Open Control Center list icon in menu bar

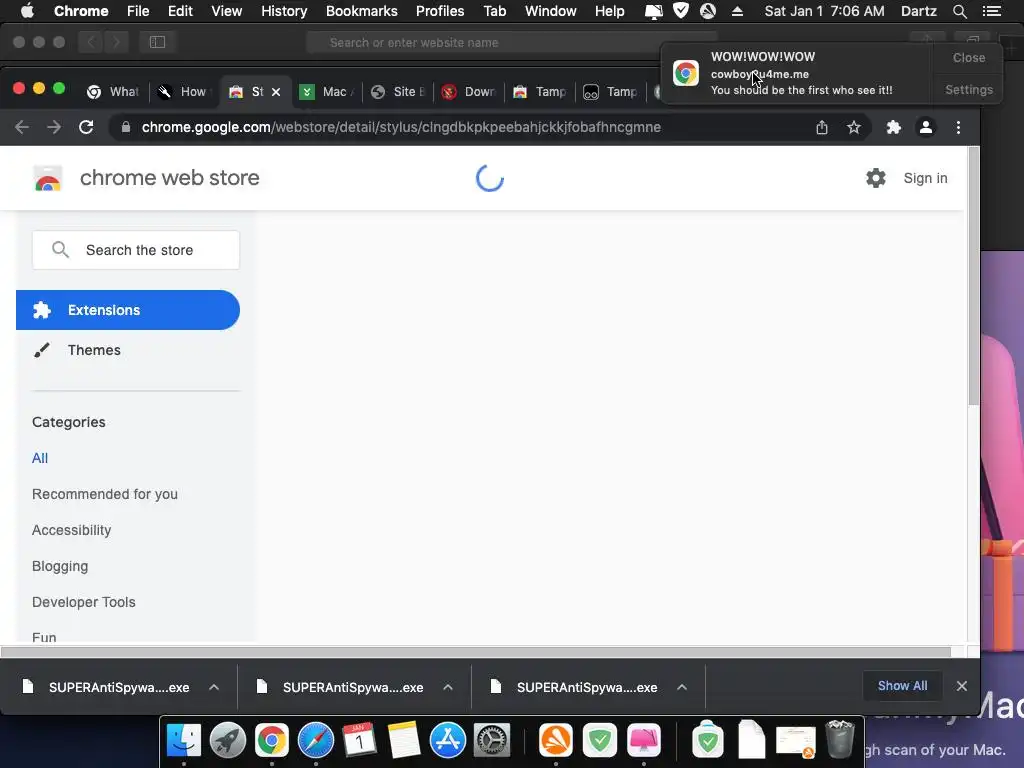point(991,11)
